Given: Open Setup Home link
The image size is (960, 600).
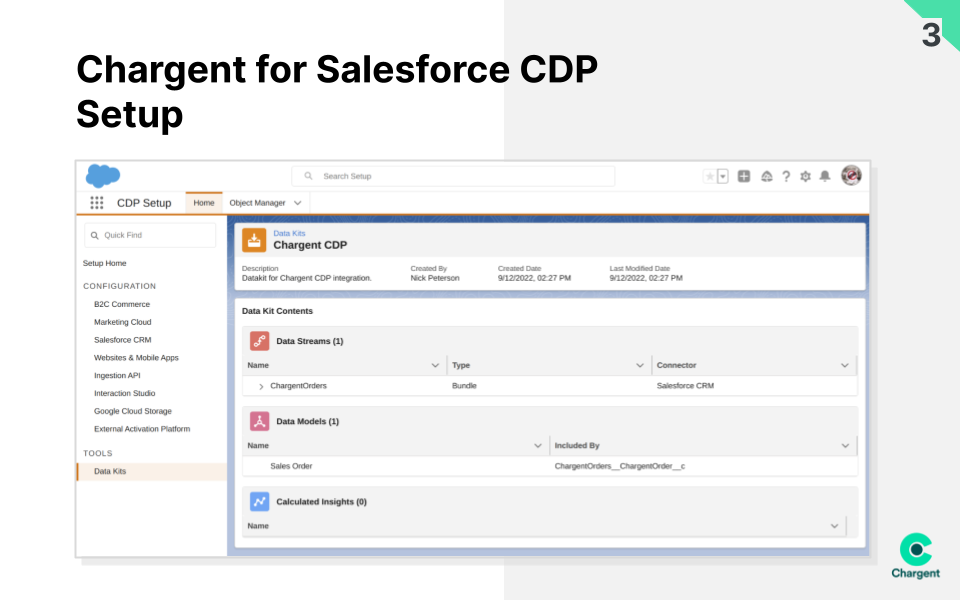Looking at the screenshot, I should [104, 263].
